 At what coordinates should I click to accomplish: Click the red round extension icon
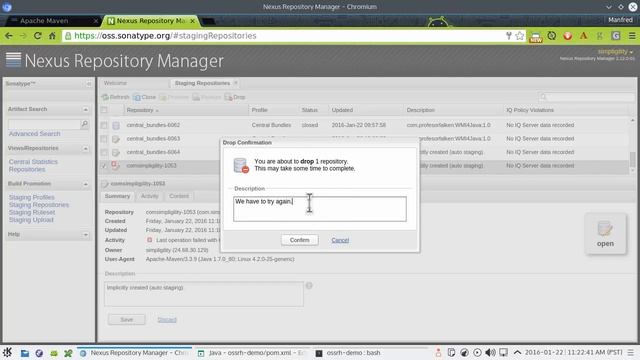[x=567, y=36]
